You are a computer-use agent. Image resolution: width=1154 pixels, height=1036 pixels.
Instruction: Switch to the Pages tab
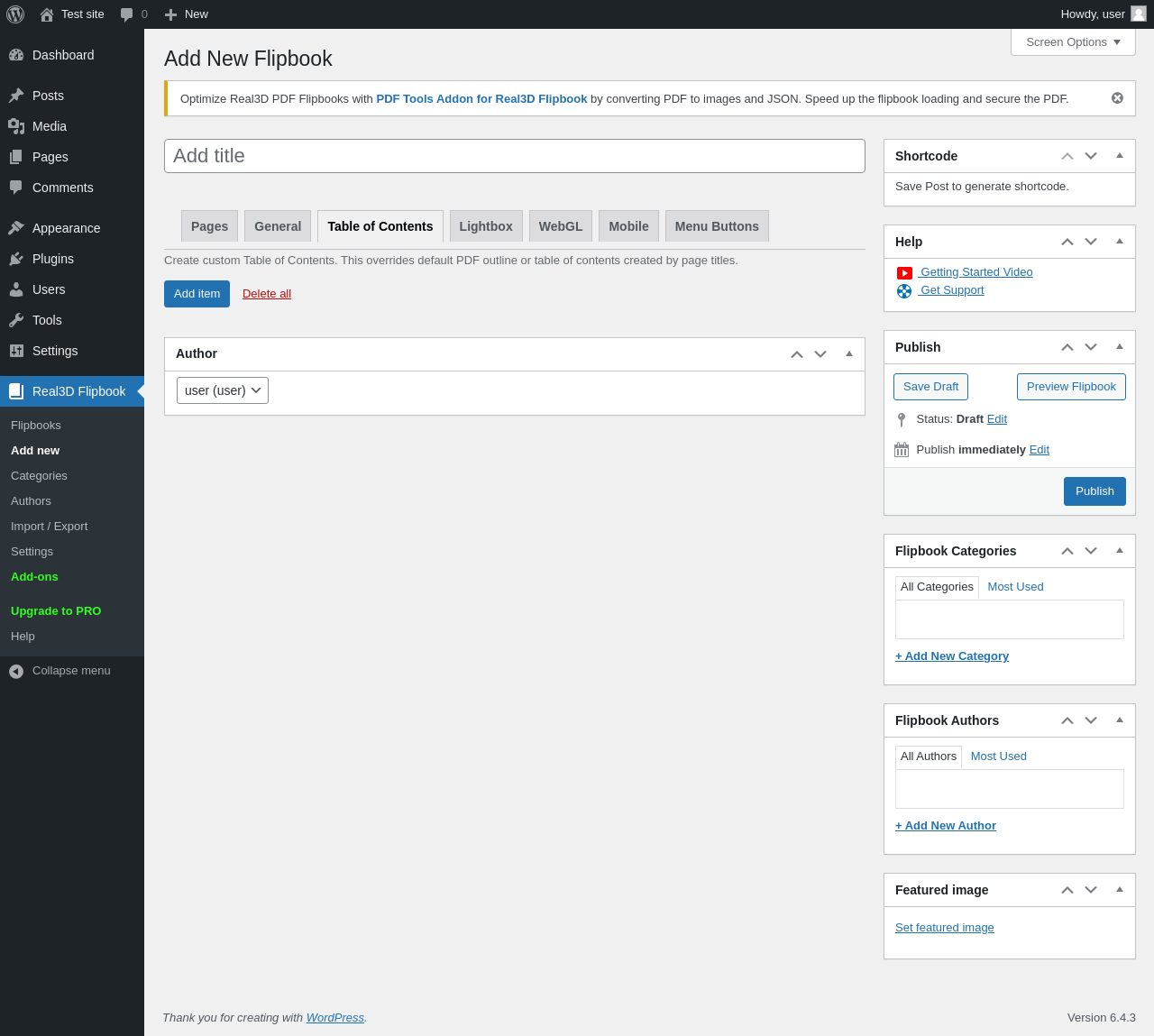(x=209, y=226)
